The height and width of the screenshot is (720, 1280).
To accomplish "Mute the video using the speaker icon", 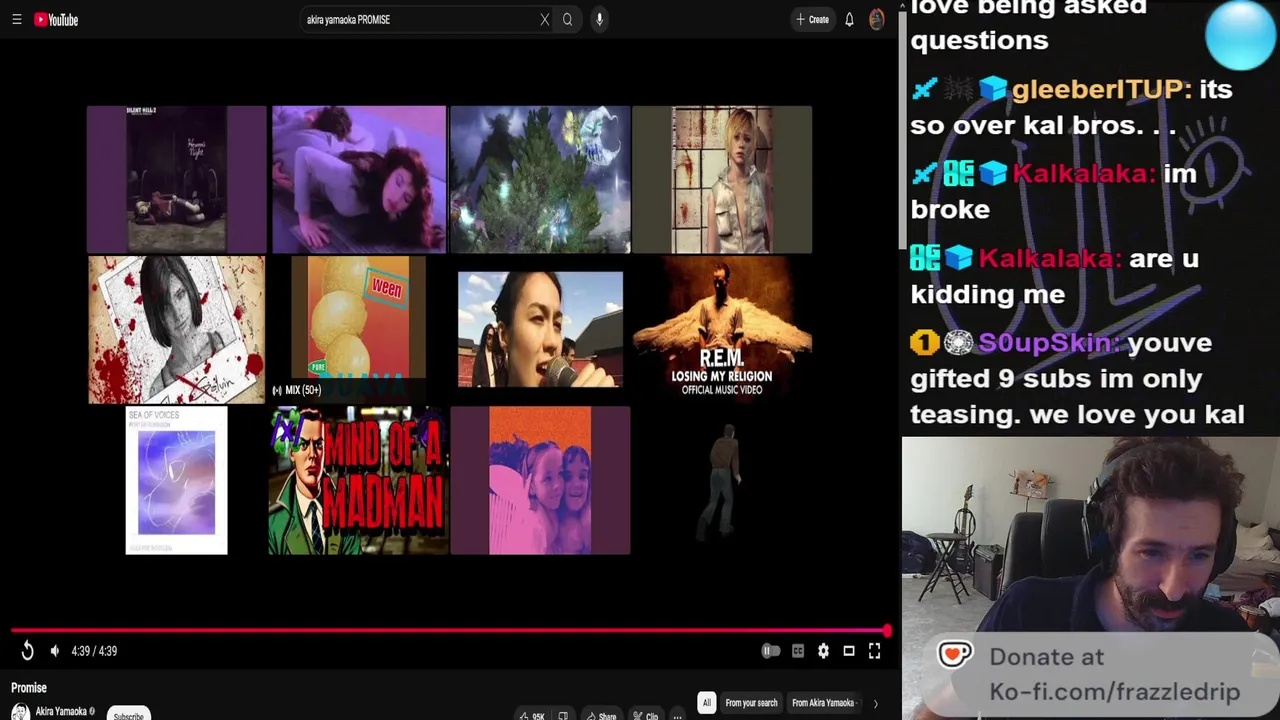I will pos(55,651).
